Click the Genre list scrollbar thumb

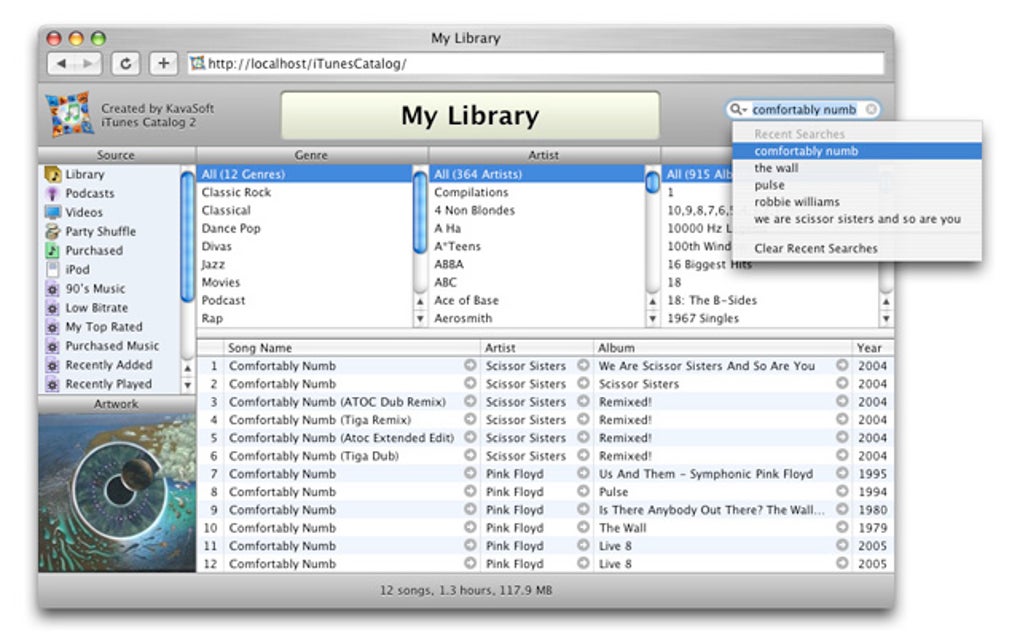coord(420,211)
